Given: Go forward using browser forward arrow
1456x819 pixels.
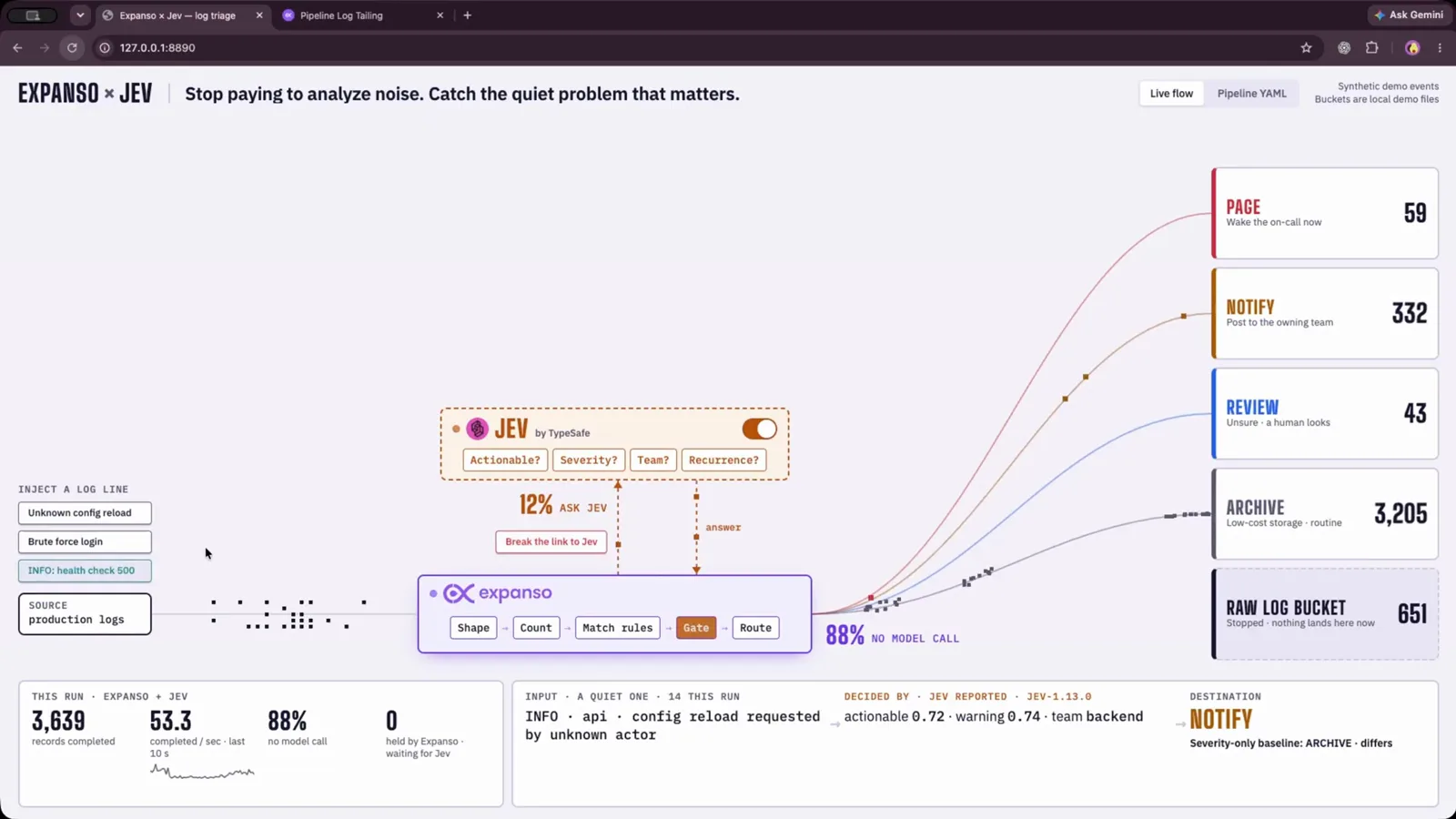Looking at the screenshot, I should point(45,47).
